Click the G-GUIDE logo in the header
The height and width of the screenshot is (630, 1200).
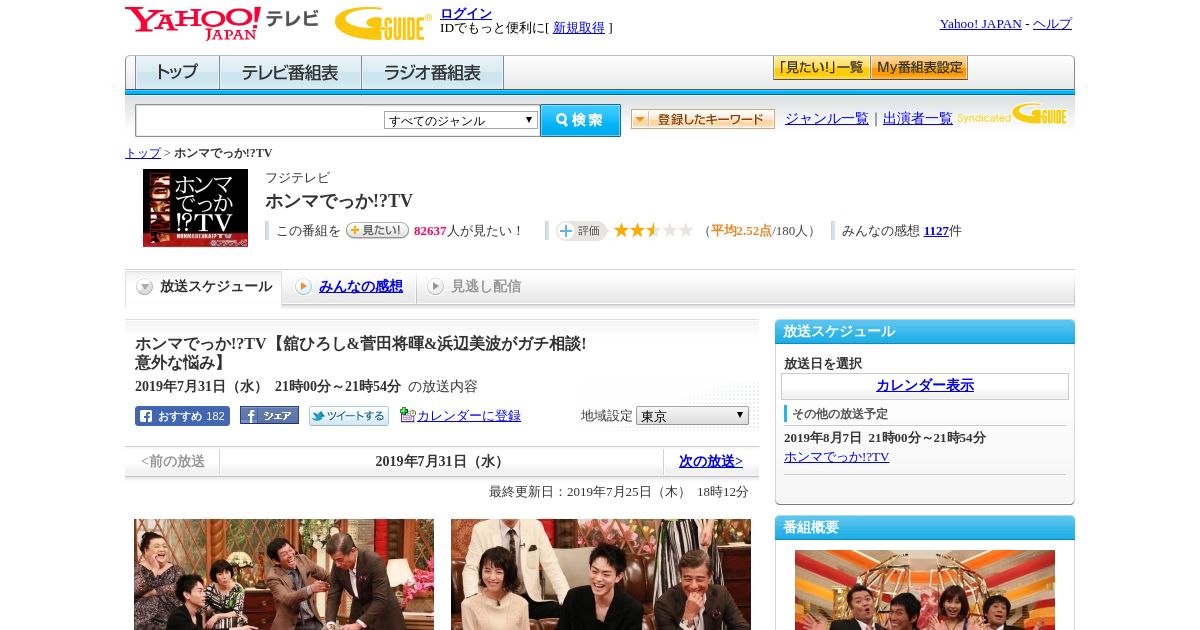(x=383, y=24)
